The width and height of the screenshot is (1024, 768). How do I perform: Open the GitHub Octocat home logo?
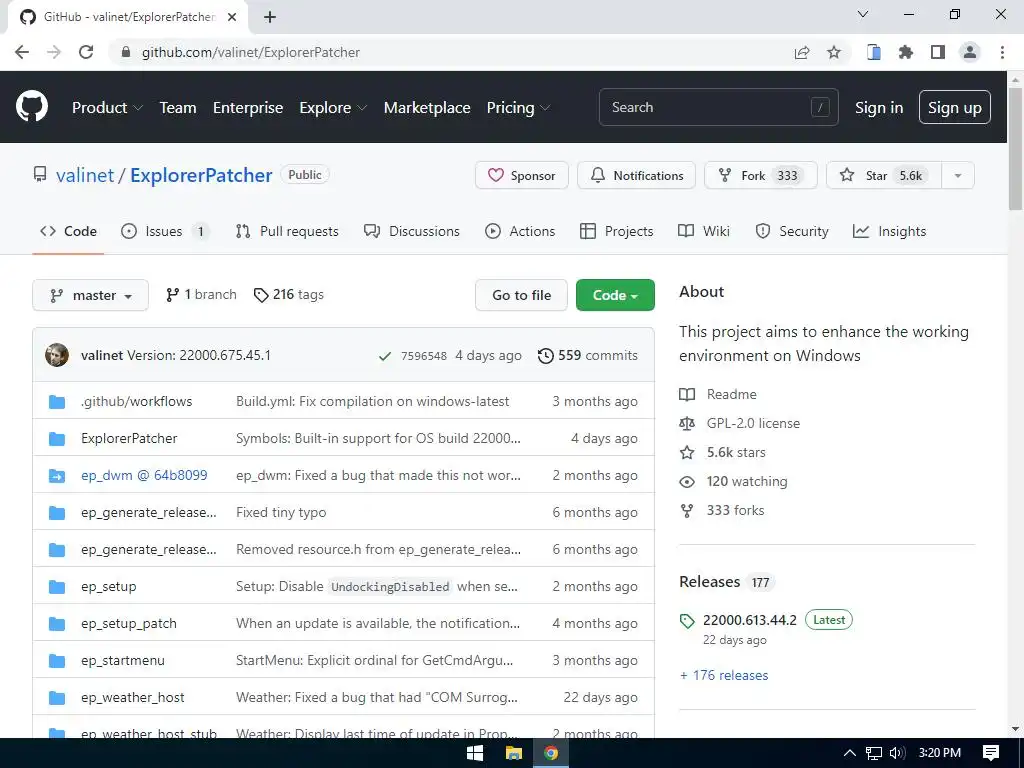31,107
